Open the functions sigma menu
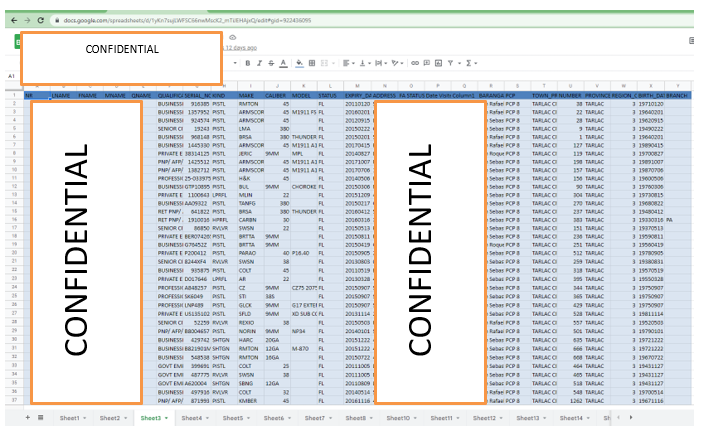724x436 pixels. [x=469, y=63]
